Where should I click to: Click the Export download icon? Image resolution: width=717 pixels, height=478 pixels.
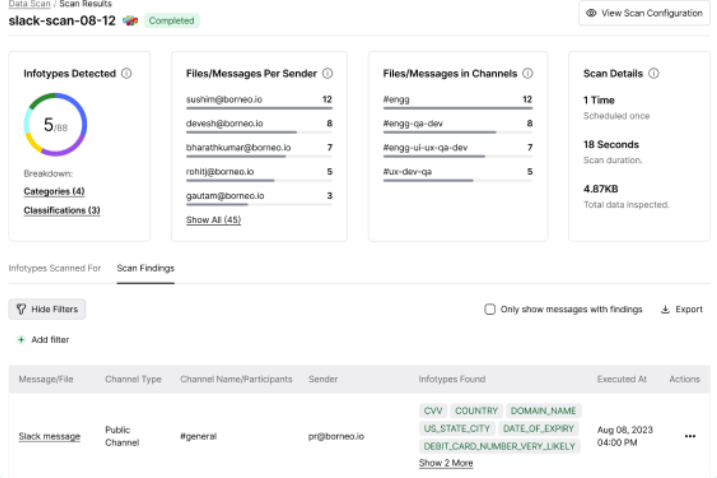(x=665, y=310)
